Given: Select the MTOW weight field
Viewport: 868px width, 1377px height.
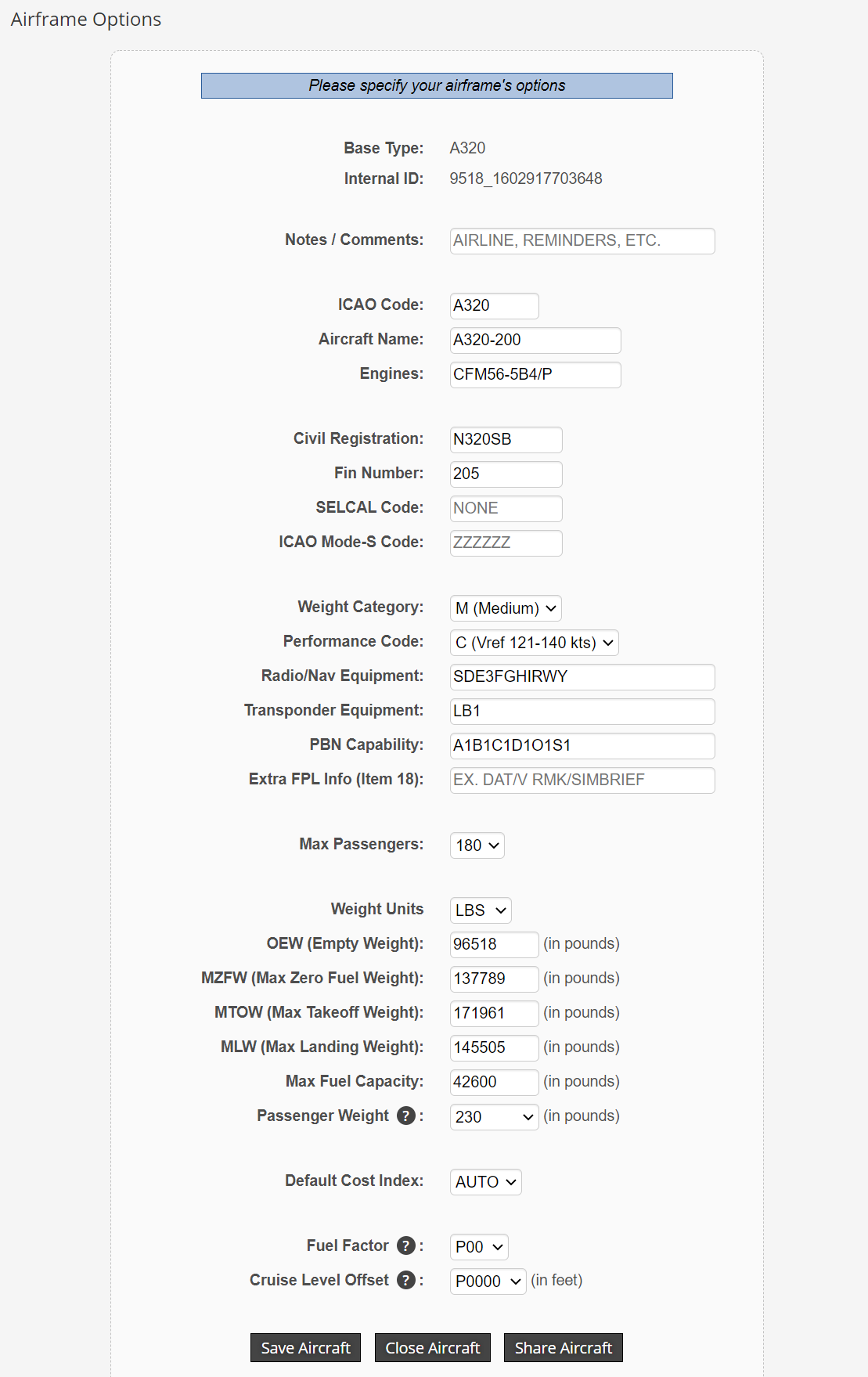Looking at the screenshot, I should tap(494, 1013).
